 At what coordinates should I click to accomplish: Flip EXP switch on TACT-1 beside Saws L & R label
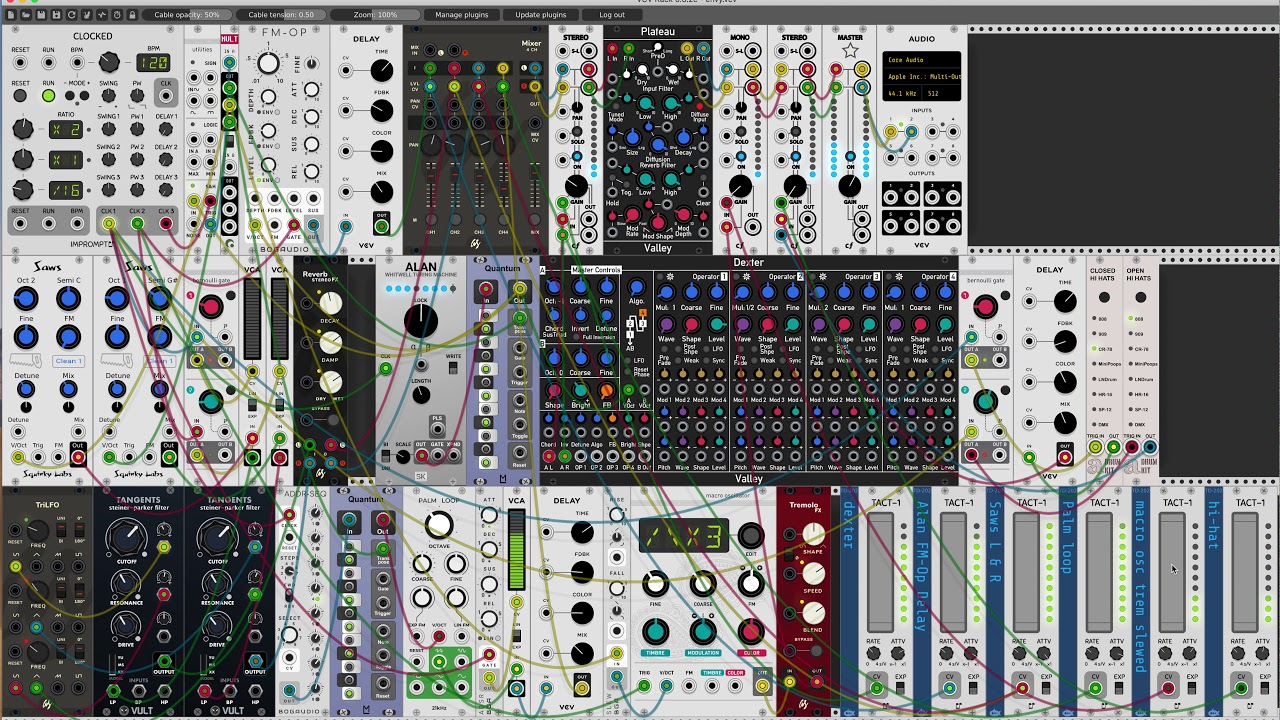point(1046,688)
